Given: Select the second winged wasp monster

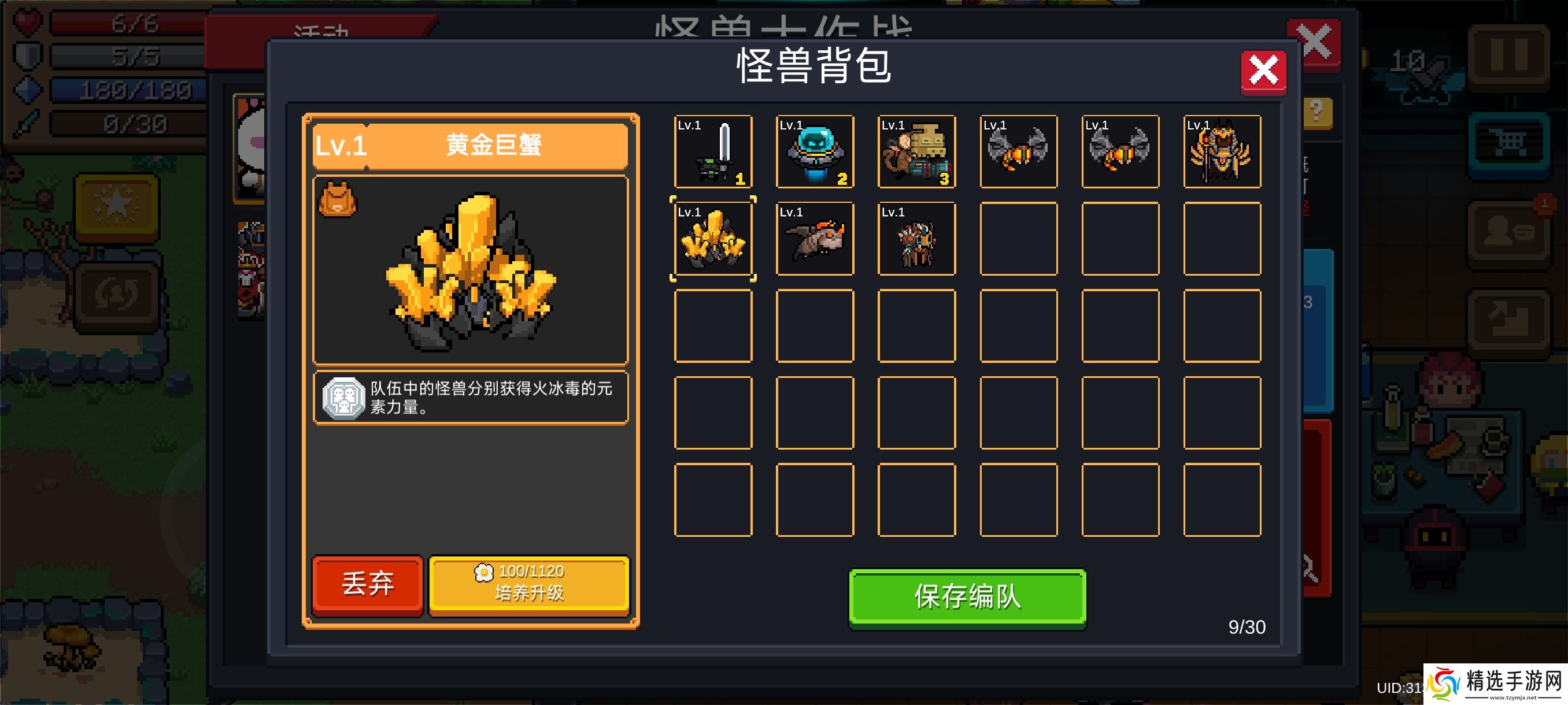Looking at the screenshot, I should click(1120, 151).
